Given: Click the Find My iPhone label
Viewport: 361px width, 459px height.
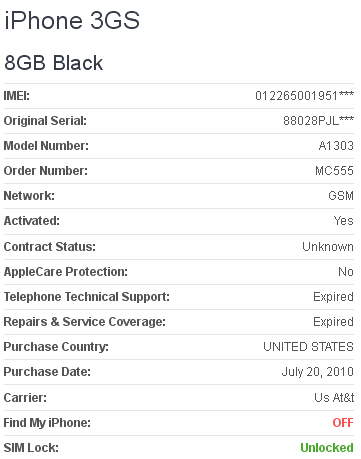Looking at the screenshot, I should (x=47, y=423).
